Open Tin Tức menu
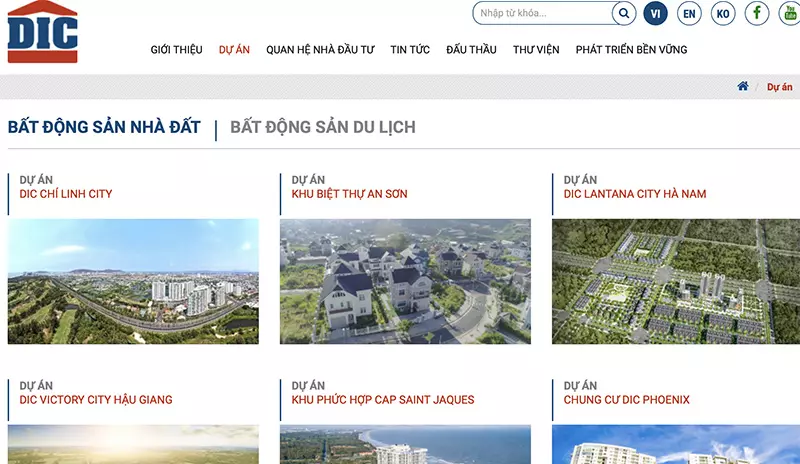The height and width of the screenshot is (464, 800). click(410, 50)
